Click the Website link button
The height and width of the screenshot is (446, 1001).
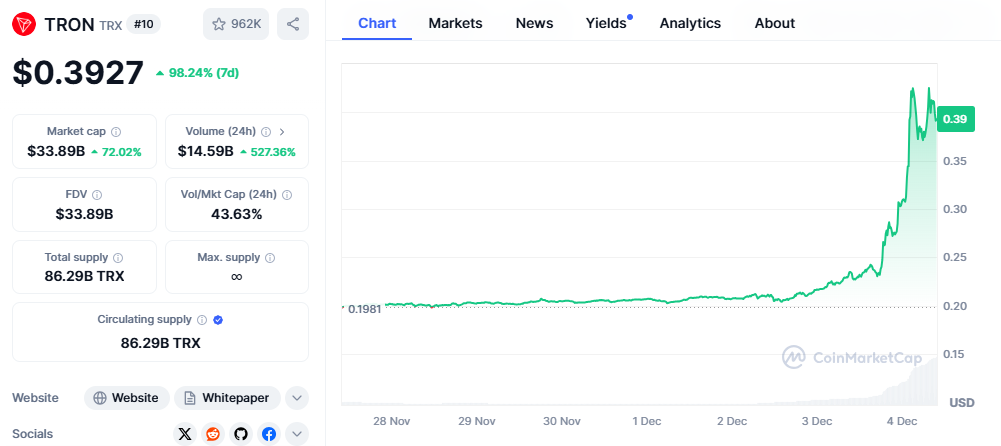126,398
